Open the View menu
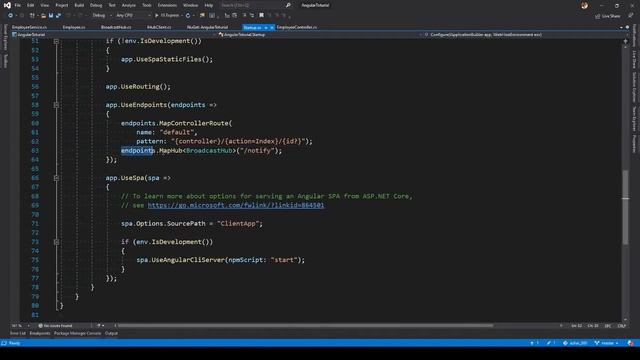The width and height of the screenshot is (640, 360). (x=44, y=5)
